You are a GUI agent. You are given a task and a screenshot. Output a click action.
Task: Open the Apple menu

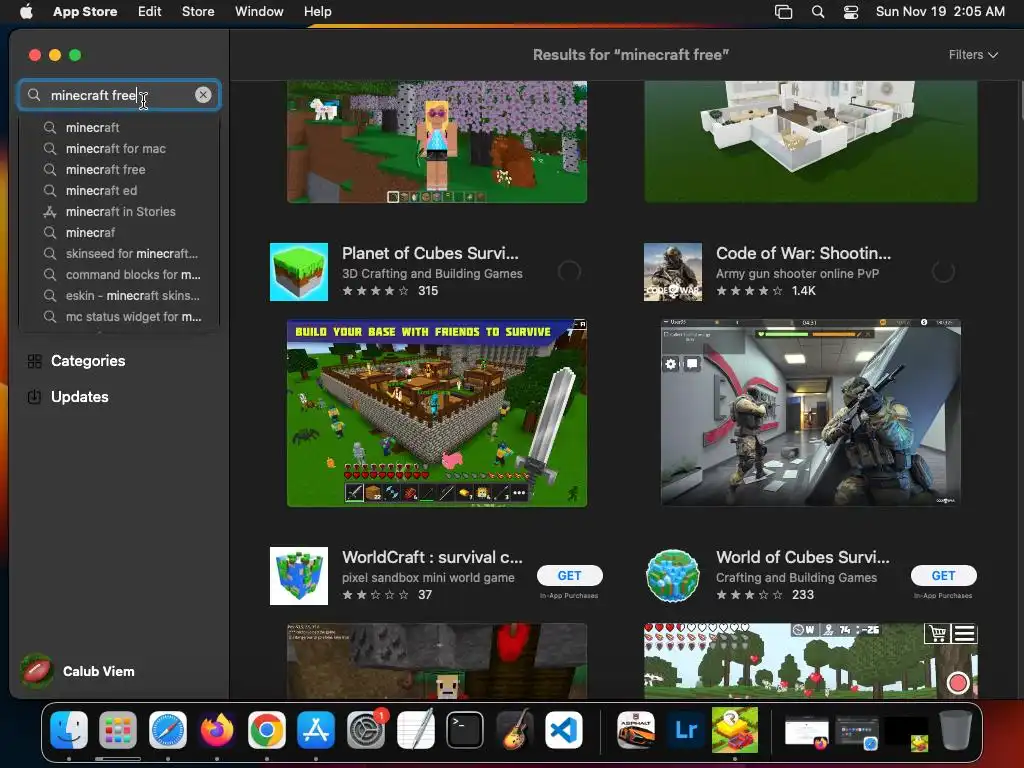pyautogui.click(x=26, y=11)
